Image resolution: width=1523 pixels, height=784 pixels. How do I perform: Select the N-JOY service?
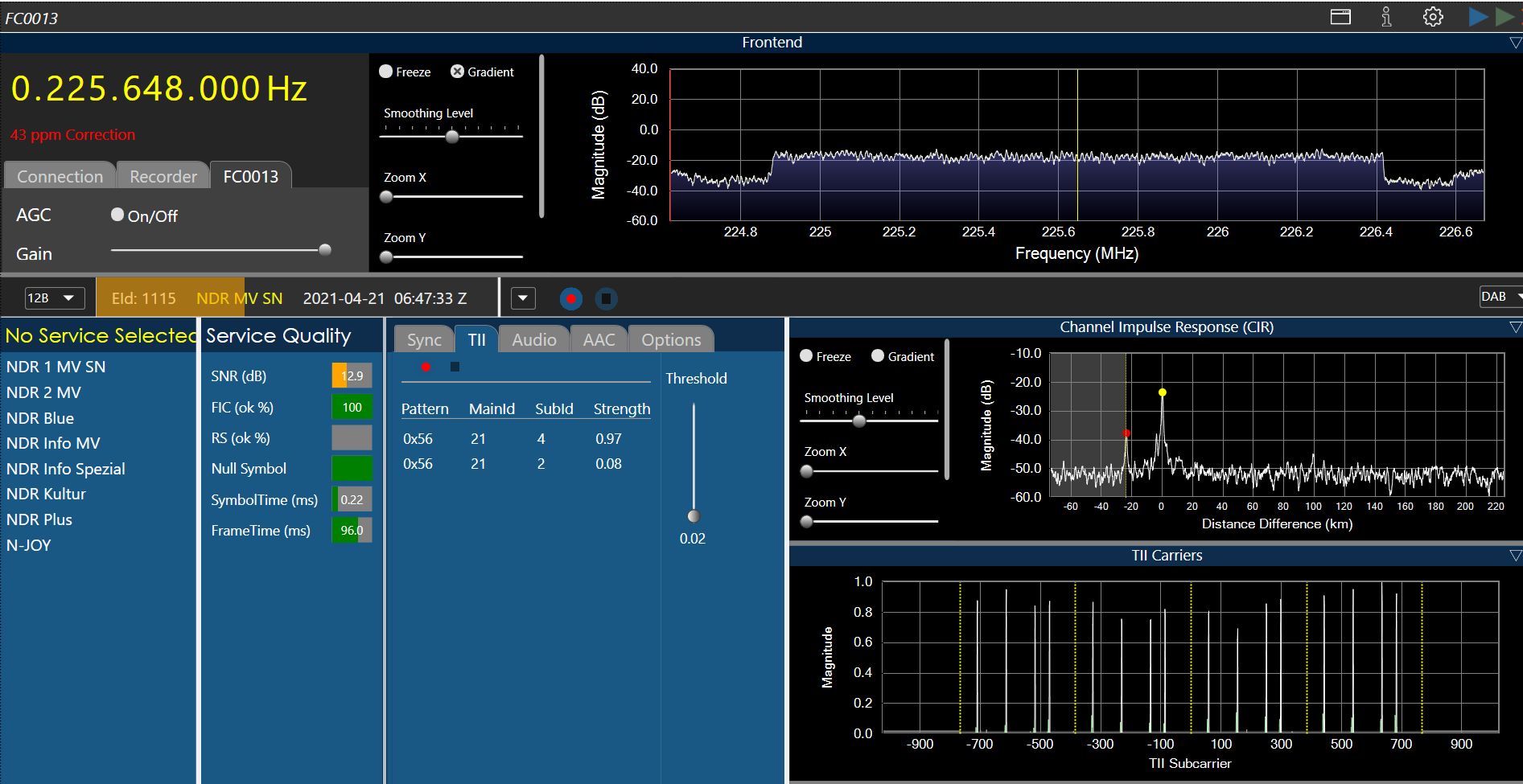coord(29,545)
